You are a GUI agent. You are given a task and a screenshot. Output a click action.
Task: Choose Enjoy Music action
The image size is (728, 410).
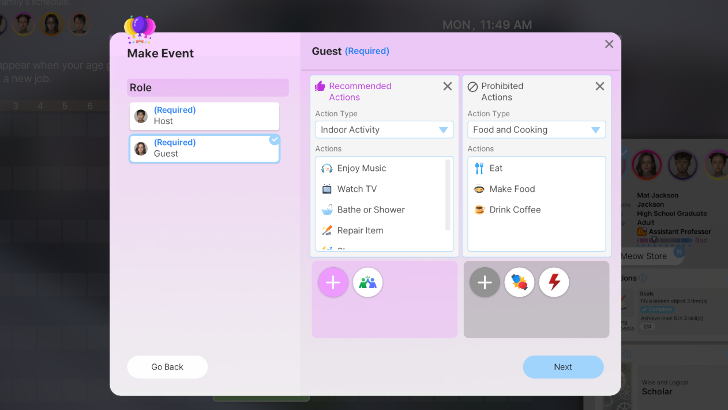(x=361, y=168)
